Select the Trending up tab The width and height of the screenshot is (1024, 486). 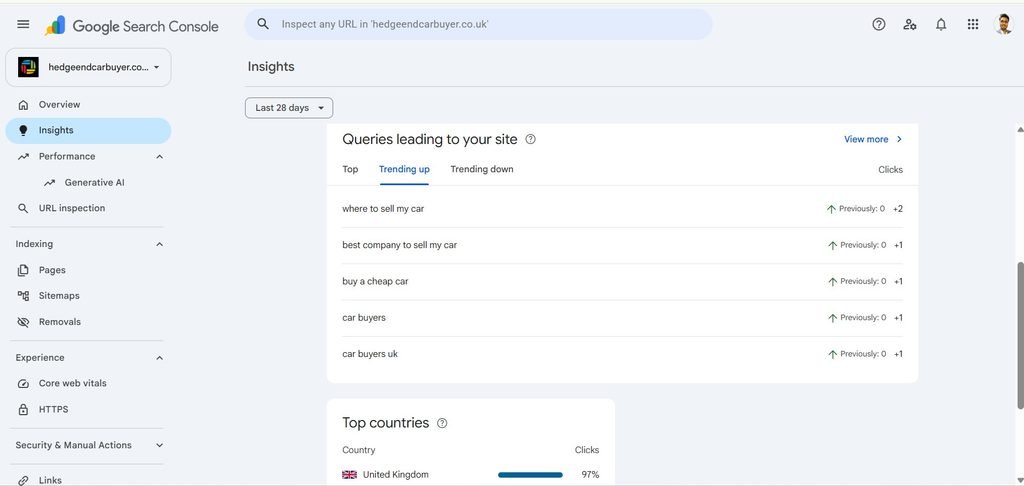click(404, 169)
